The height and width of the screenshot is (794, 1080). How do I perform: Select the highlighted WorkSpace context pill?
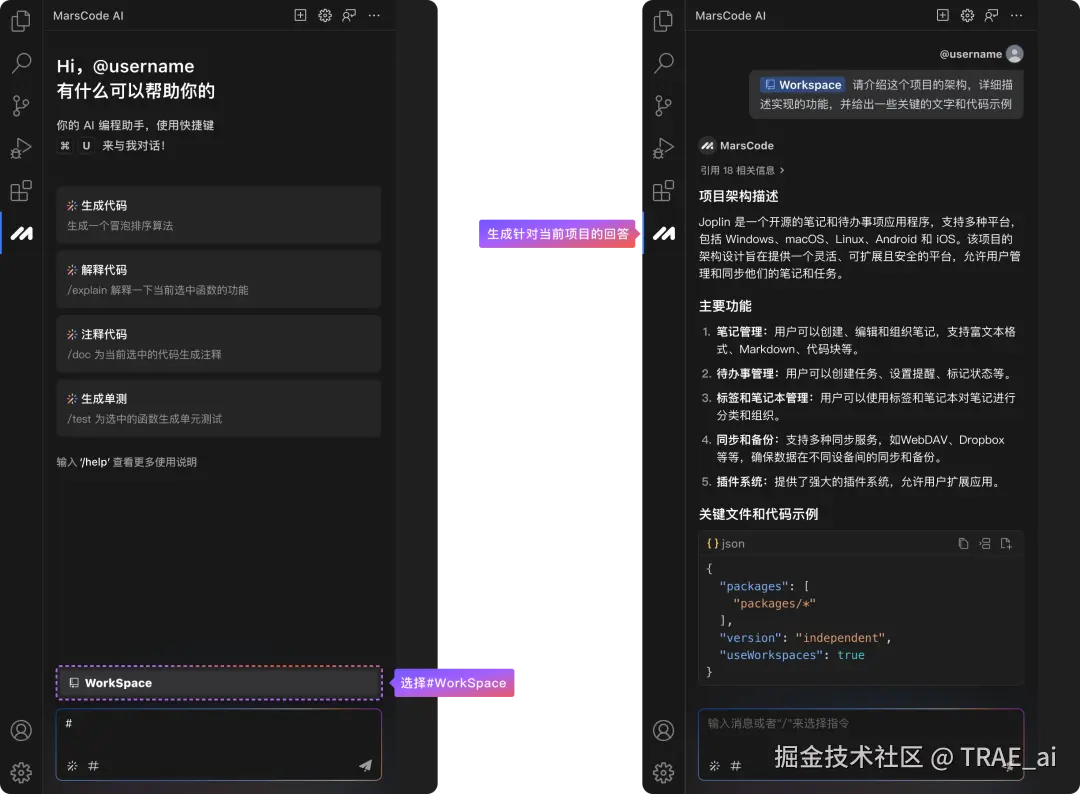(x=219, y=682)
